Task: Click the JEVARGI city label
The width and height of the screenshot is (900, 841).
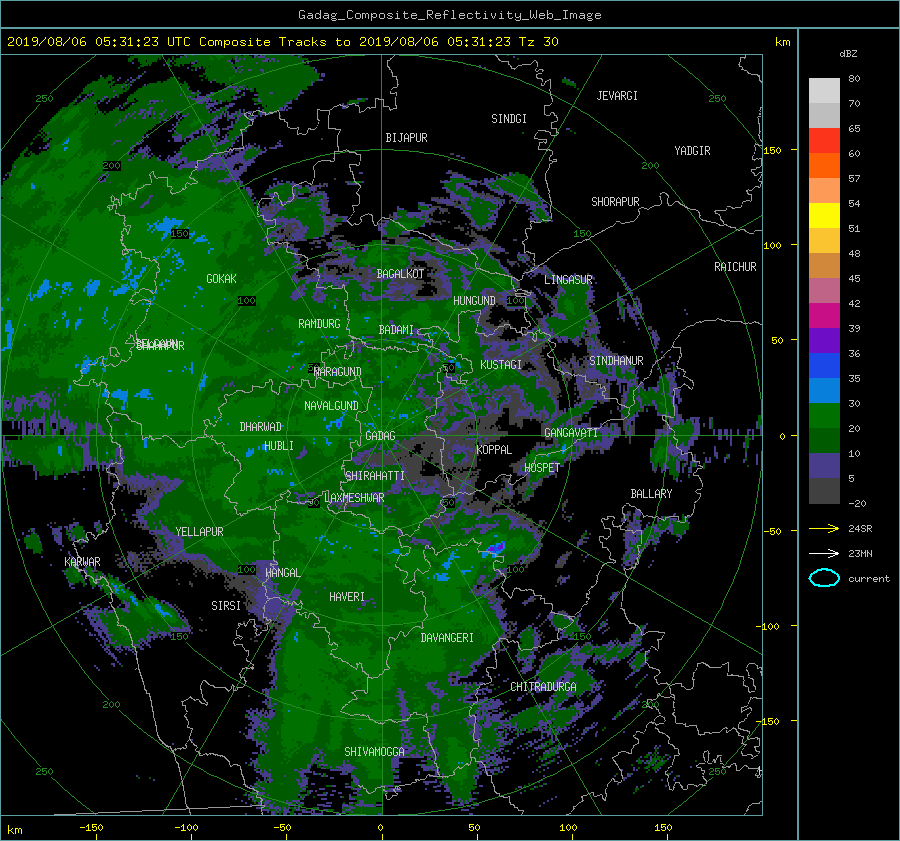Action: [617, 96]
